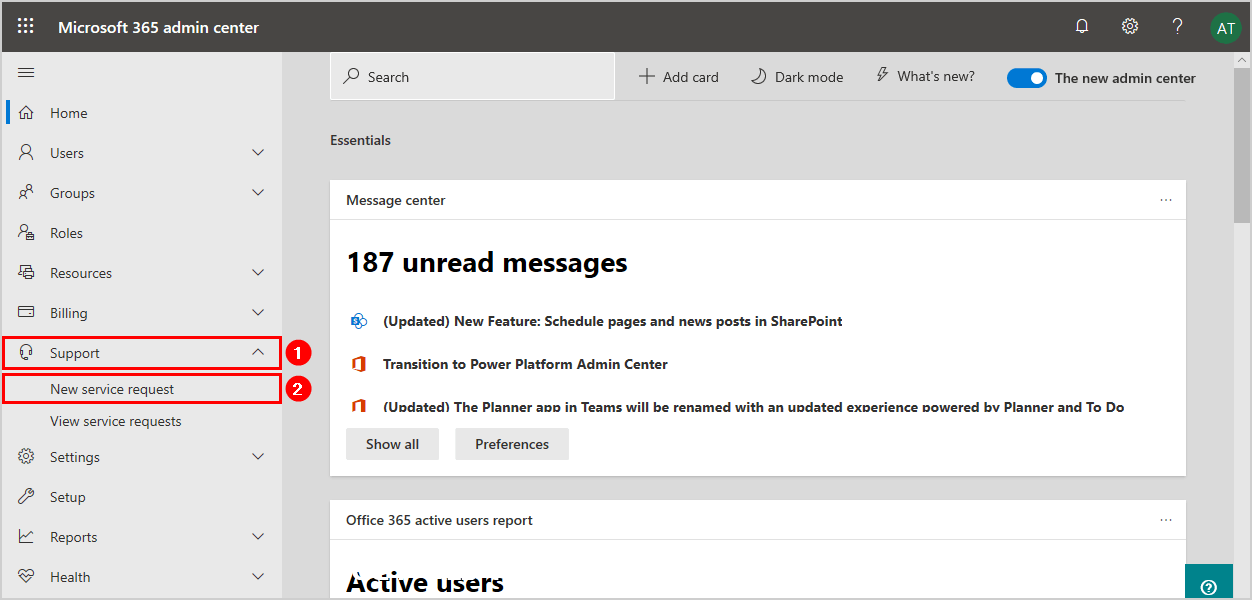1252x600 pixels.
Task: Click the Reports chart icon
Action: pyautogui.click(x=27, y=537)
